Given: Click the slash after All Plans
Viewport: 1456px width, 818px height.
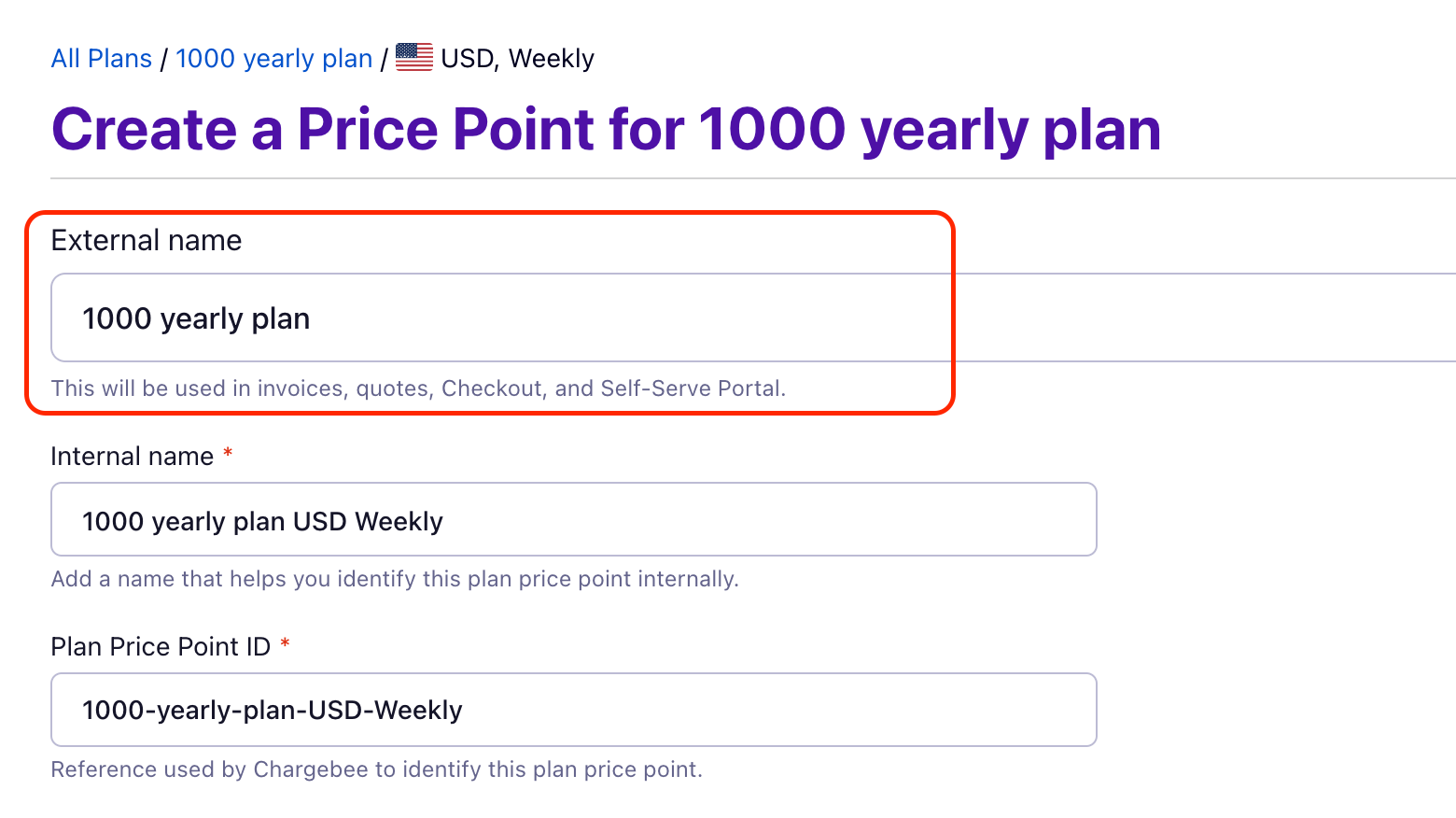Looking at the screenshot, I should (164, 59).
